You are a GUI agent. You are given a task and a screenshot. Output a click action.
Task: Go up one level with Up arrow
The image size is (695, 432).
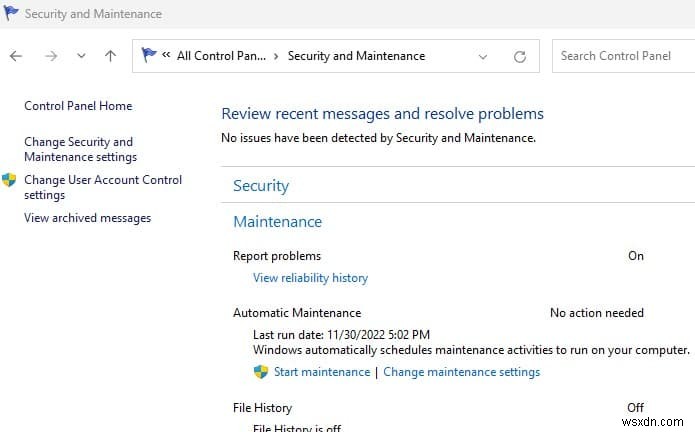point(110,56)
